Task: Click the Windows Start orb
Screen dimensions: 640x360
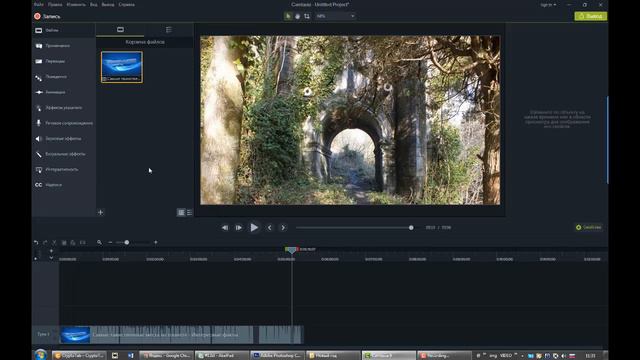Action: (x=40, y=354)
